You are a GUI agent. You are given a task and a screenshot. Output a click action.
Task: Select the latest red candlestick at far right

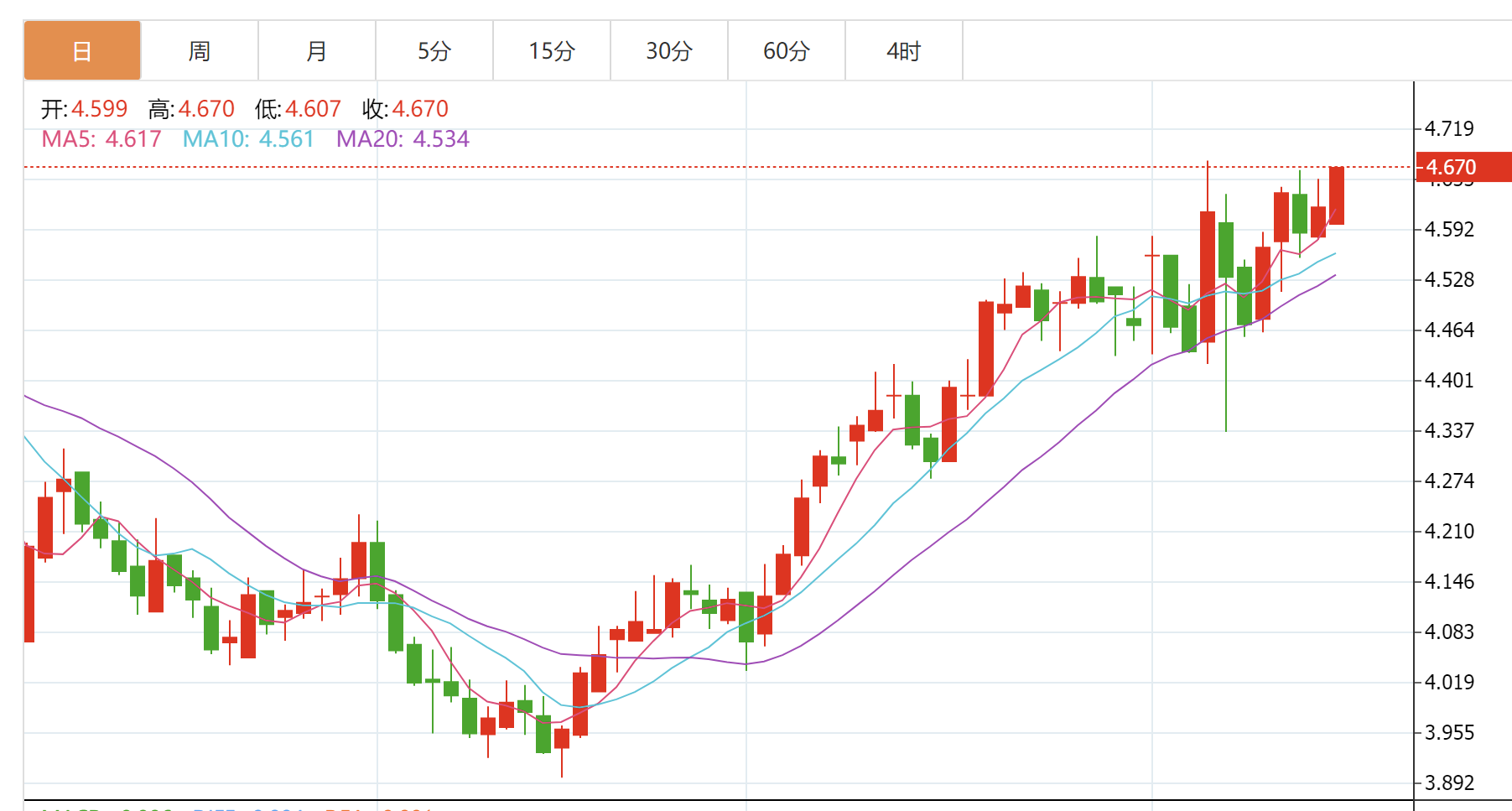[x=1337, y=195]
